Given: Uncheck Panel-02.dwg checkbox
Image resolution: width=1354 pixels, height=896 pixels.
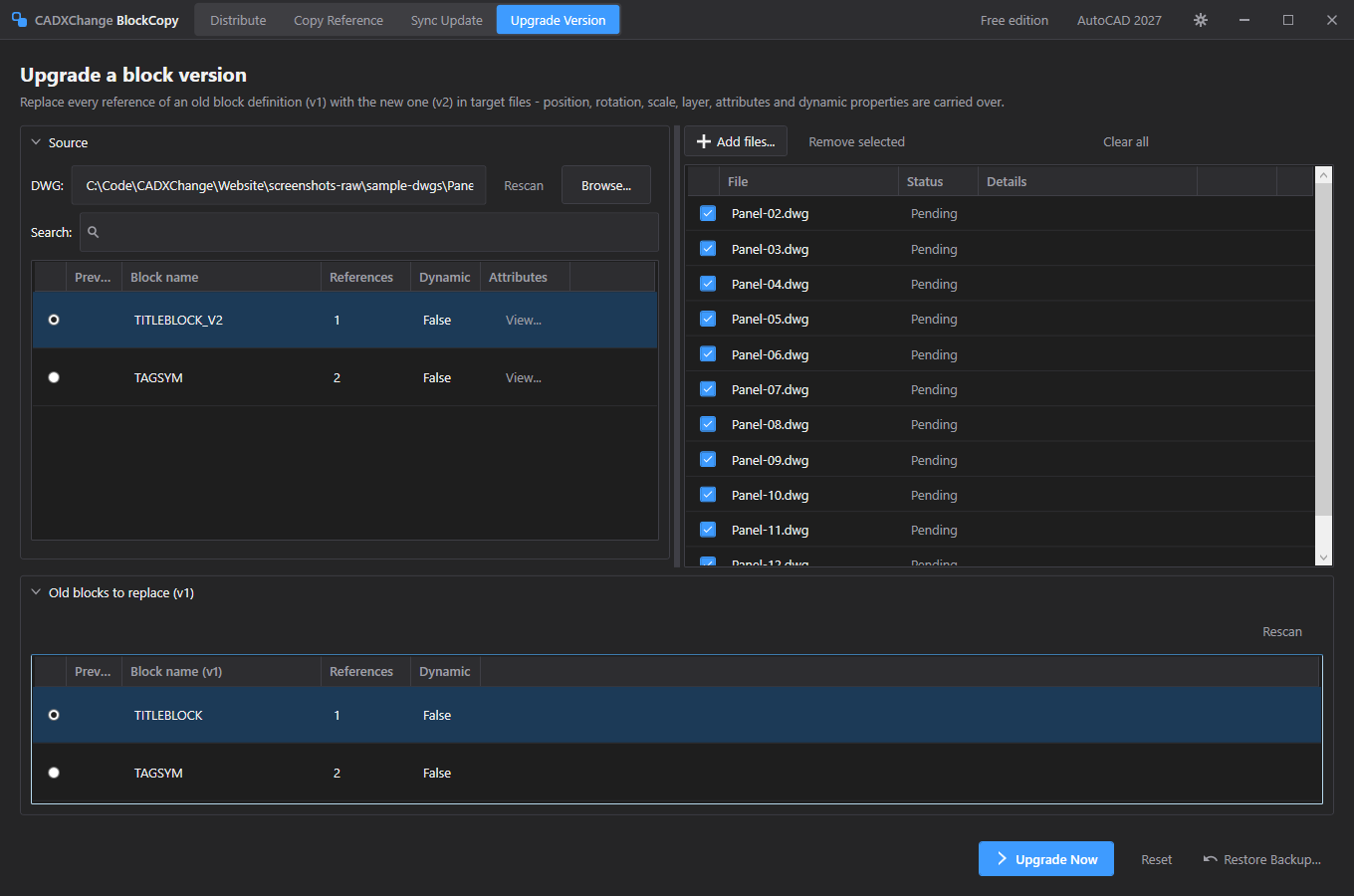Looking at the screenshot, I should (x=708, y=213).
